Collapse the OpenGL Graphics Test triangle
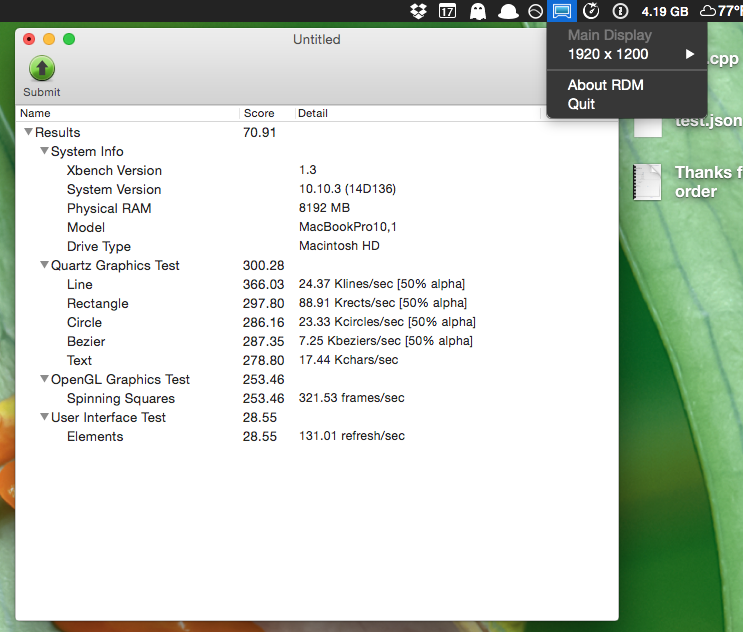 pyautogui.click(x=45, y=379)
